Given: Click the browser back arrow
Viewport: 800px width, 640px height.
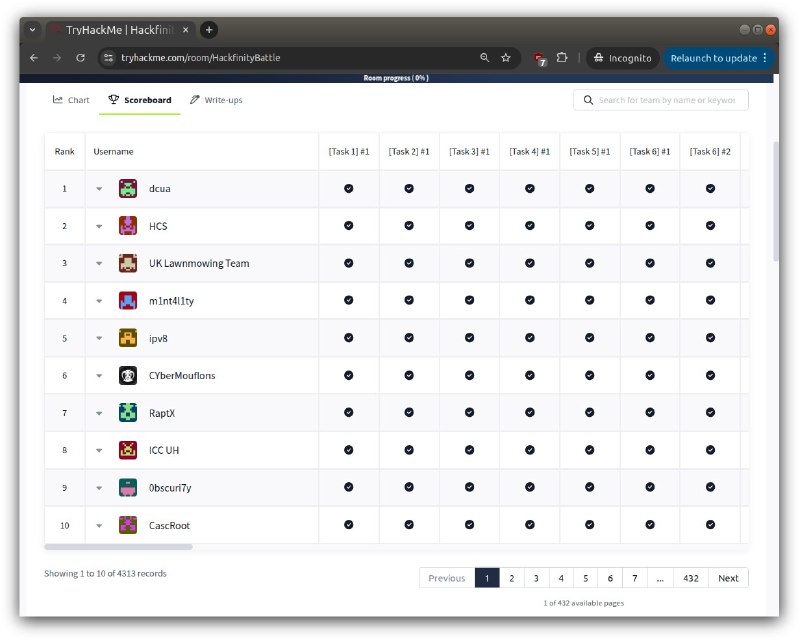Looking at the screenshot, I should pos(34,58).
